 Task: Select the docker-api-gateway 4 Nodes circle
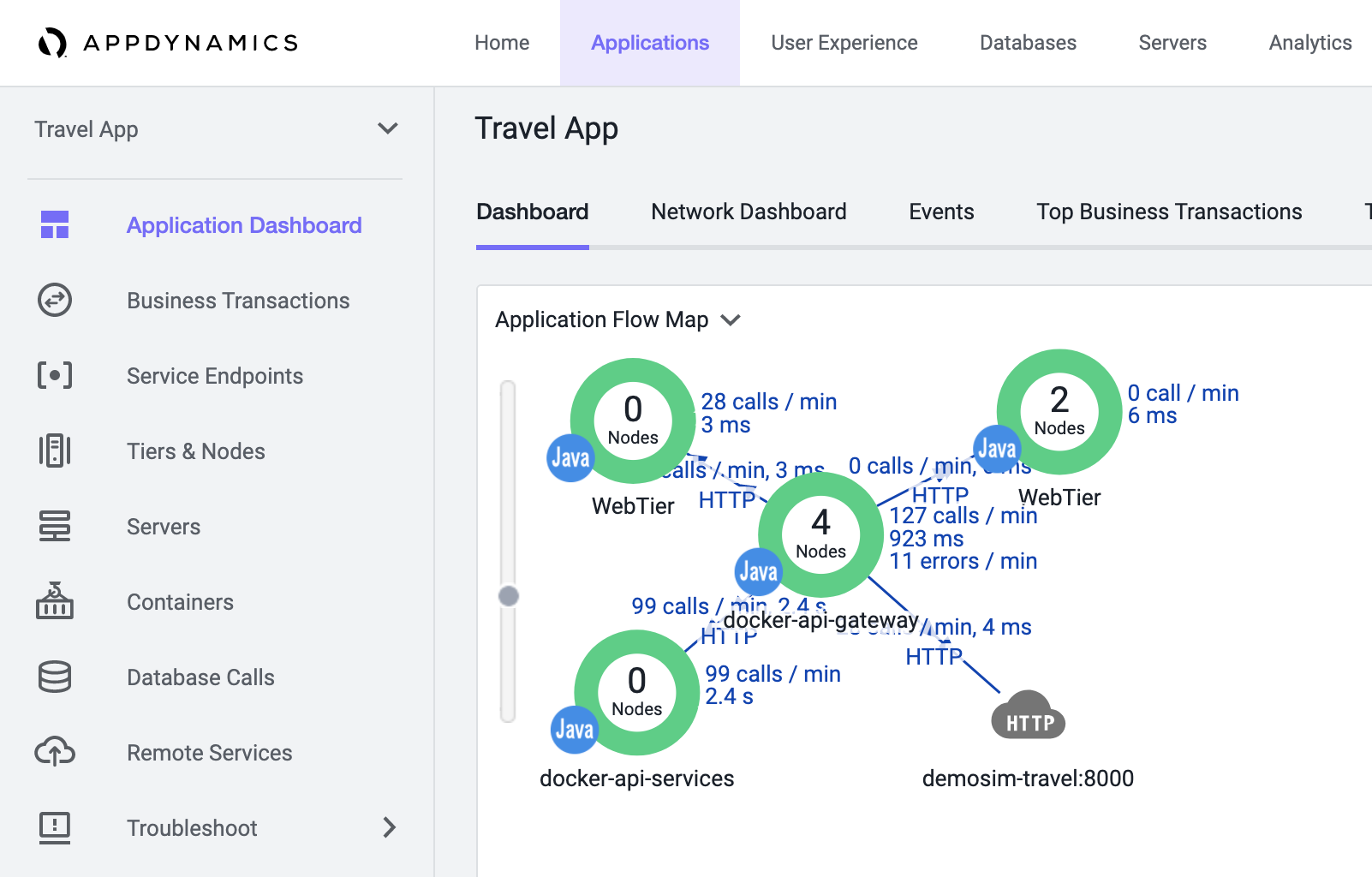click(820, 534)
